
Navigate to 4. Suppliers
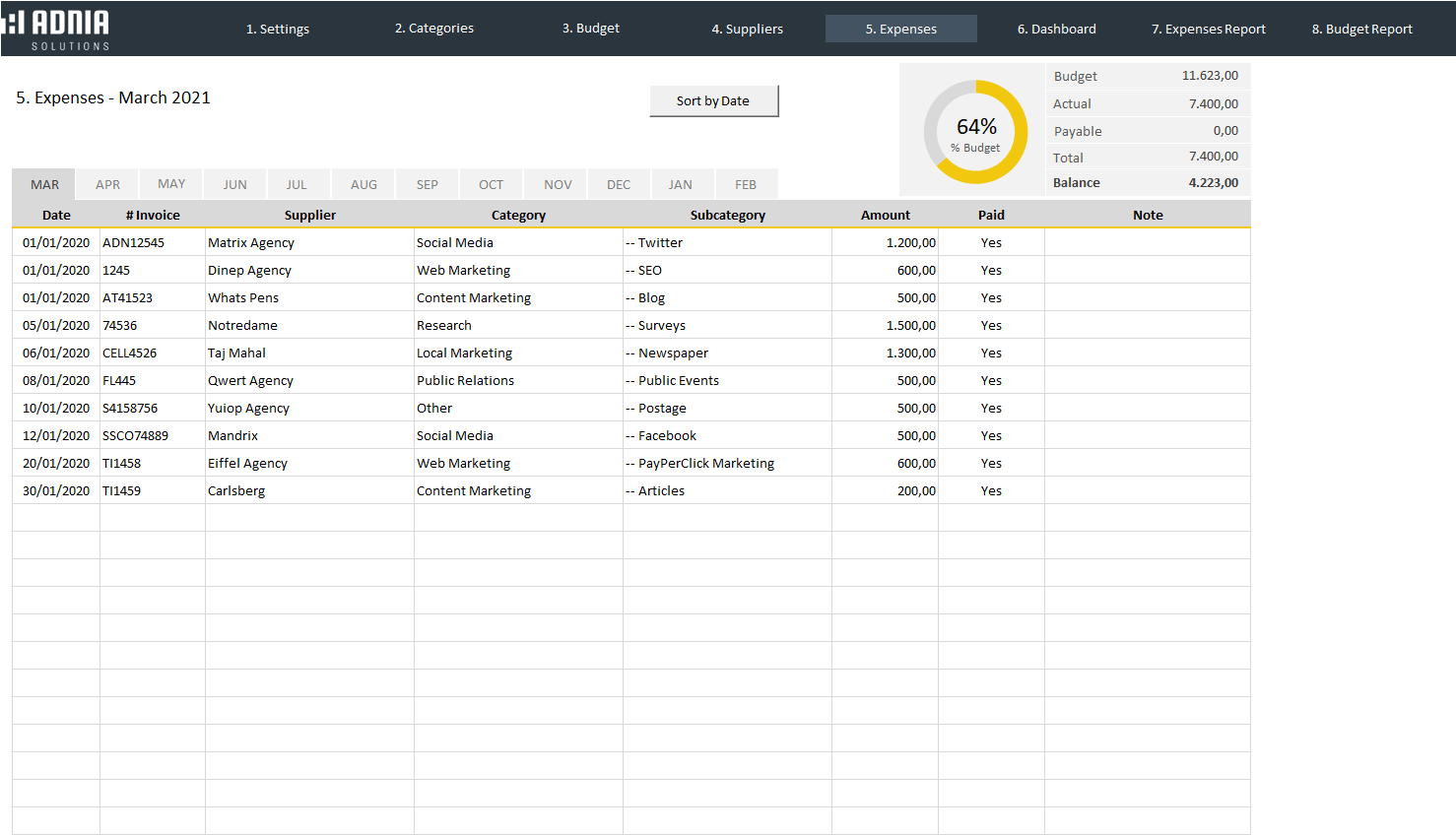[748, 29]
